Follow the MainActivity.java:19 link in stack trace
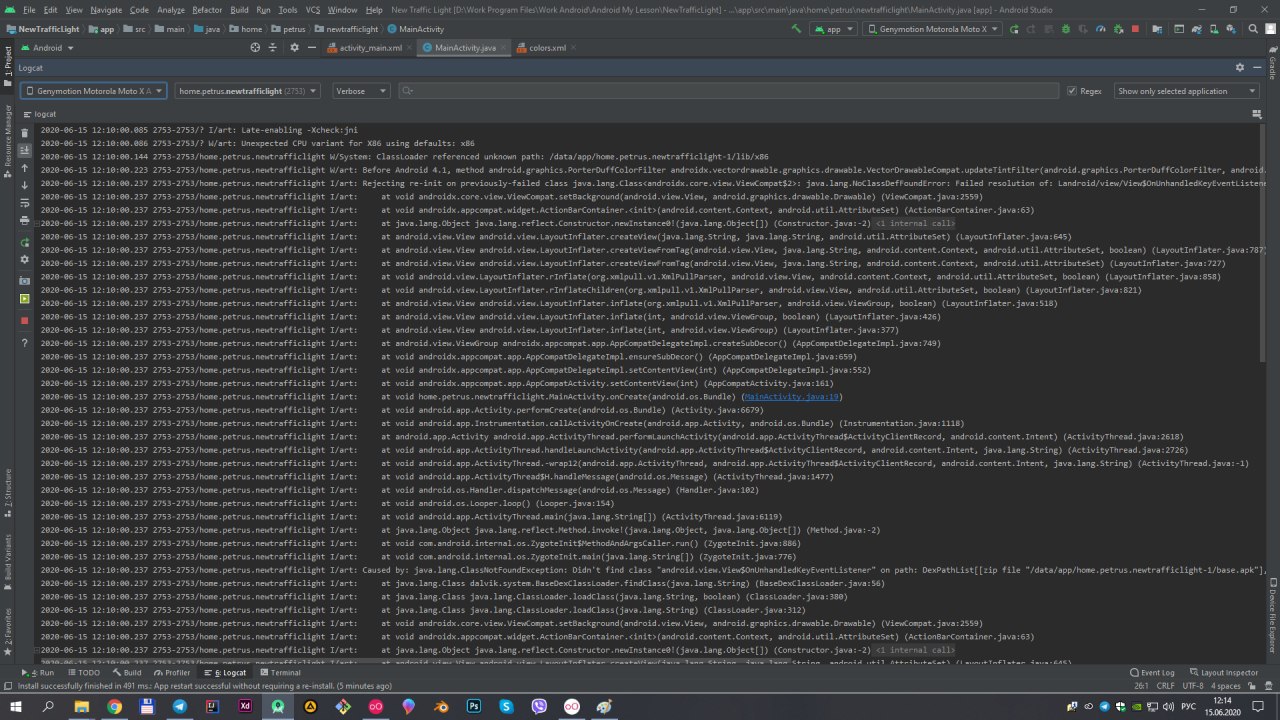The image size is (1280, 720). click(x=793, y=397)
